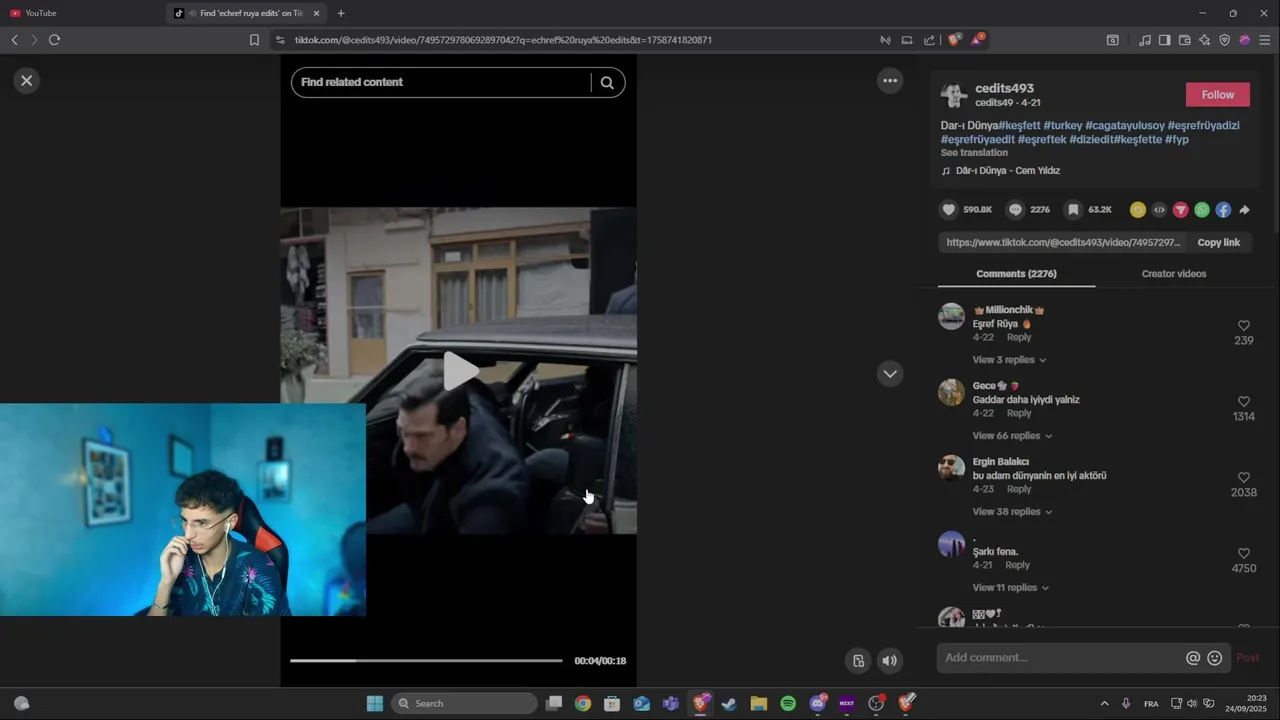
Task: Click the auto-scroll icon beside volume button
Action: click(x=858, y=660)
